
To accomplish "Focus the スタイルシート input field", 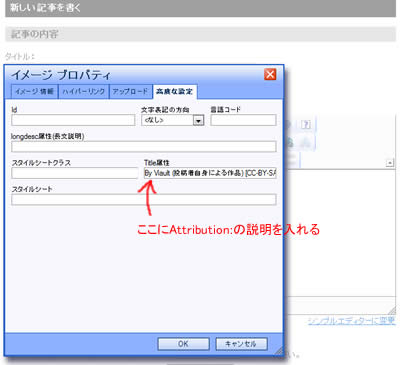I will [x=144, y=199].
